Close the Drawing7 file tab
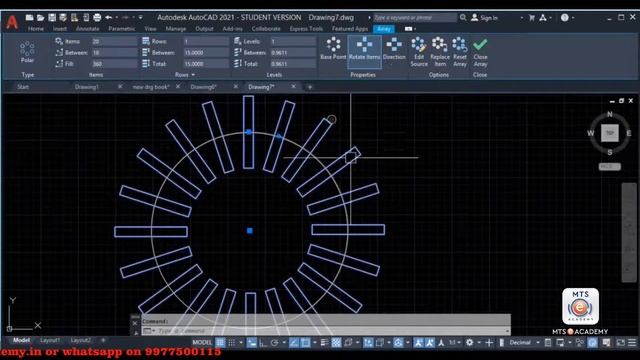The width and height of the screenshot is (640, 360). (x=293, y=87)
